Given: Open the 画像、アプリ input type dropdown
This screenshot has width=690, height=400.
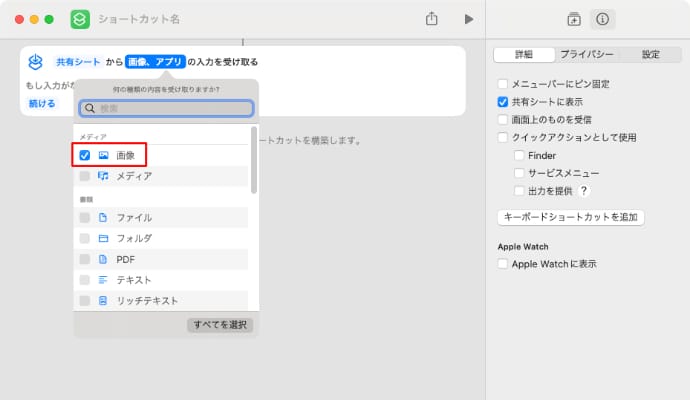Looking at the screenshot, I should click(x=155, y=62).
